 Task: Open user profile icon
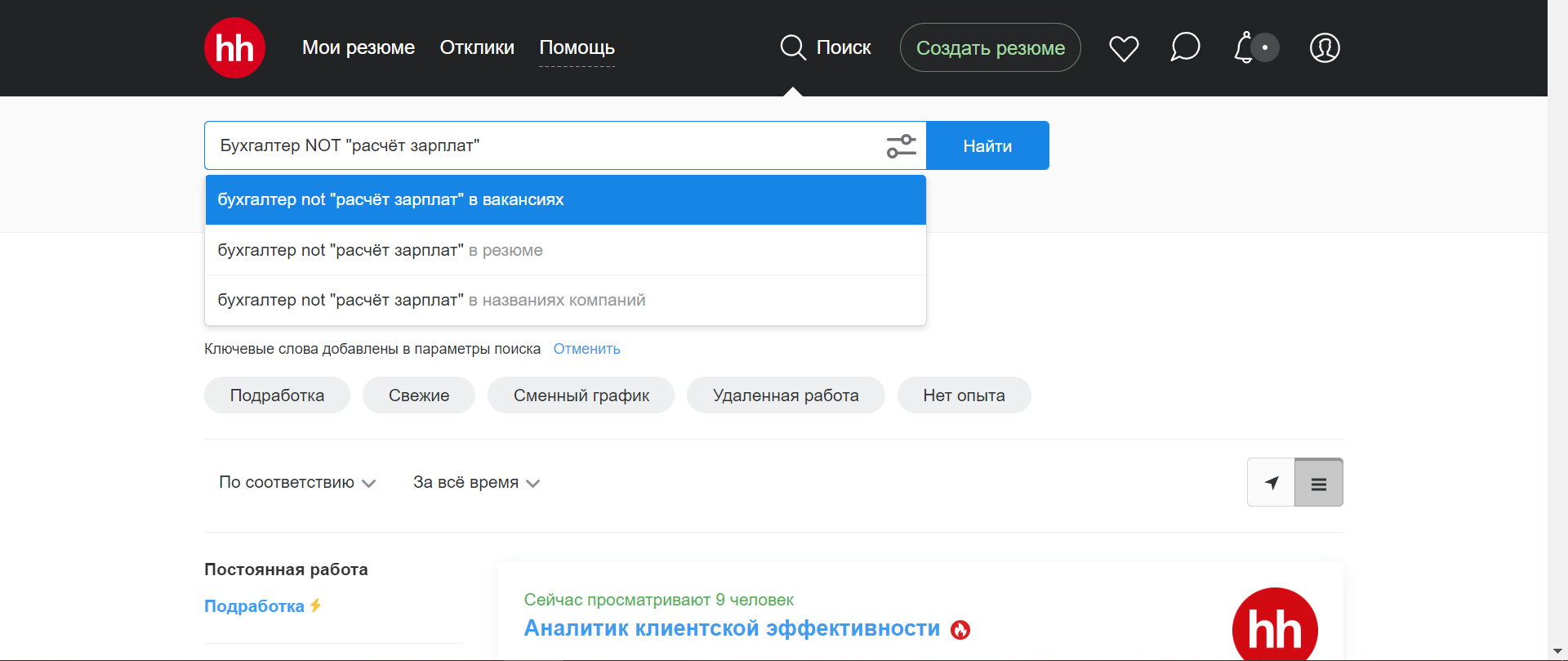point(1325,47)
